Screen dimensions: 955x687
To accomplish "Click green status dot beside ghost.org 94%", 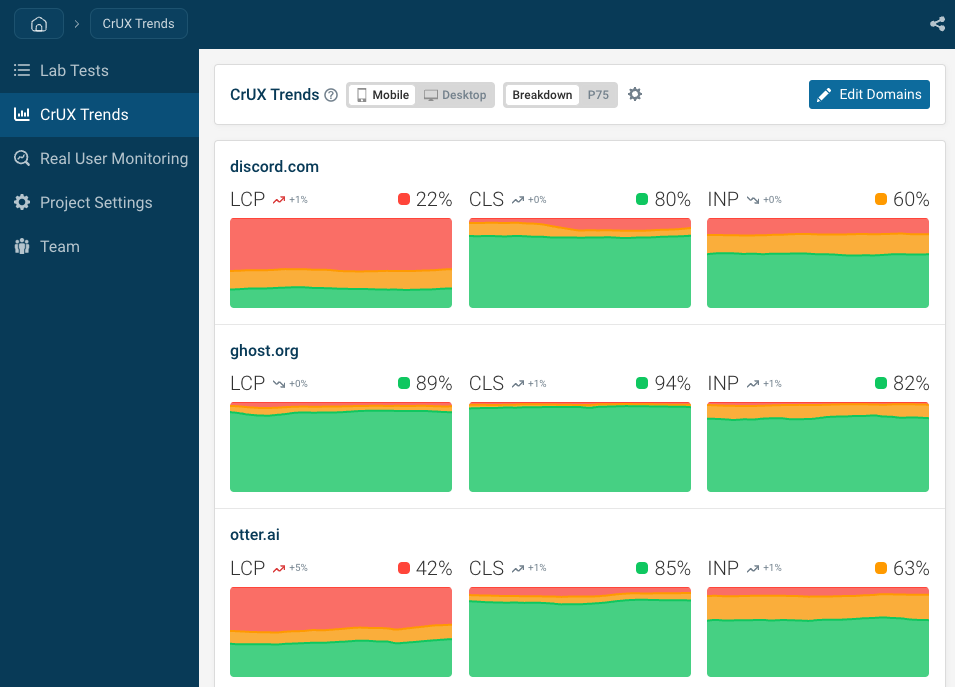I will coord(641,383).
